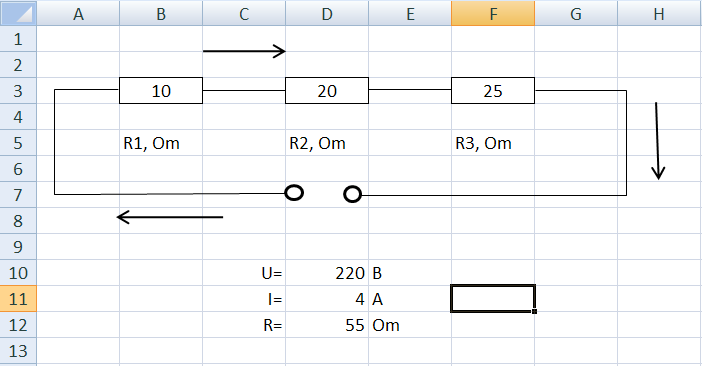Select column A header
Screen dimensions: 702x366
[78, 13]
